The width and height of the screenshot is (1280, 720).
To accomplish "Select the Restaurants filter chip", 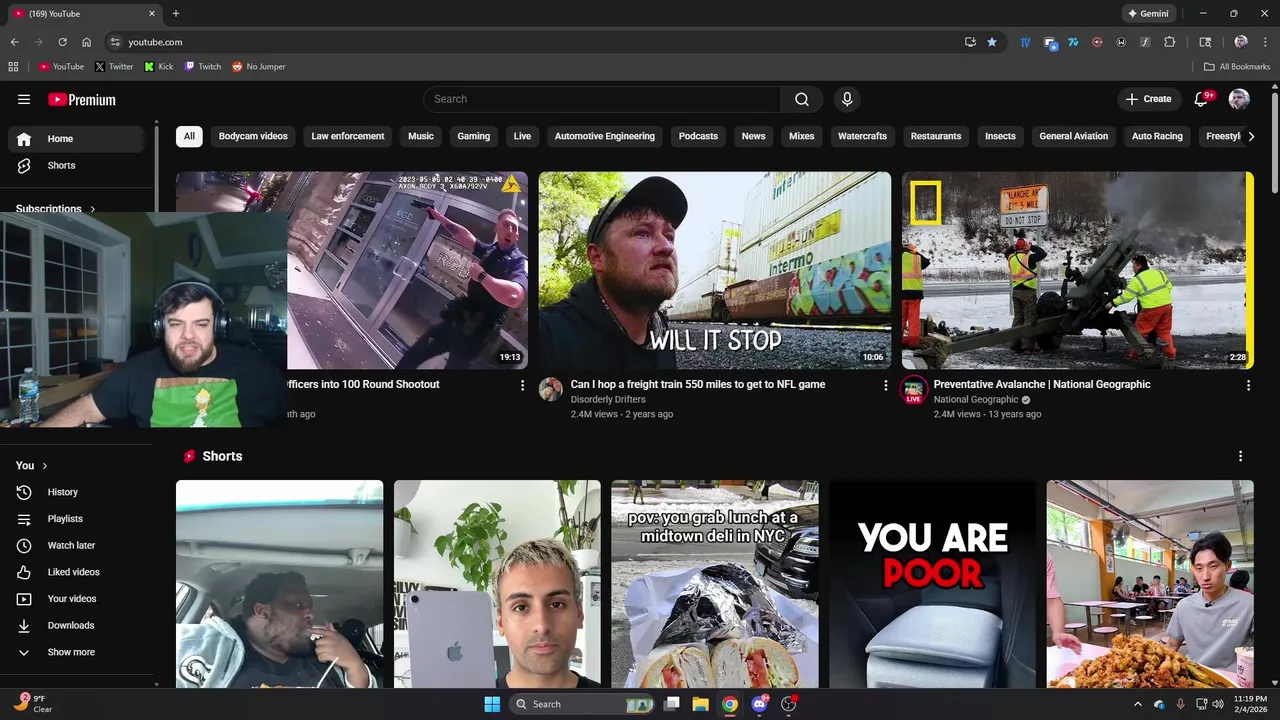I will 936,136.
